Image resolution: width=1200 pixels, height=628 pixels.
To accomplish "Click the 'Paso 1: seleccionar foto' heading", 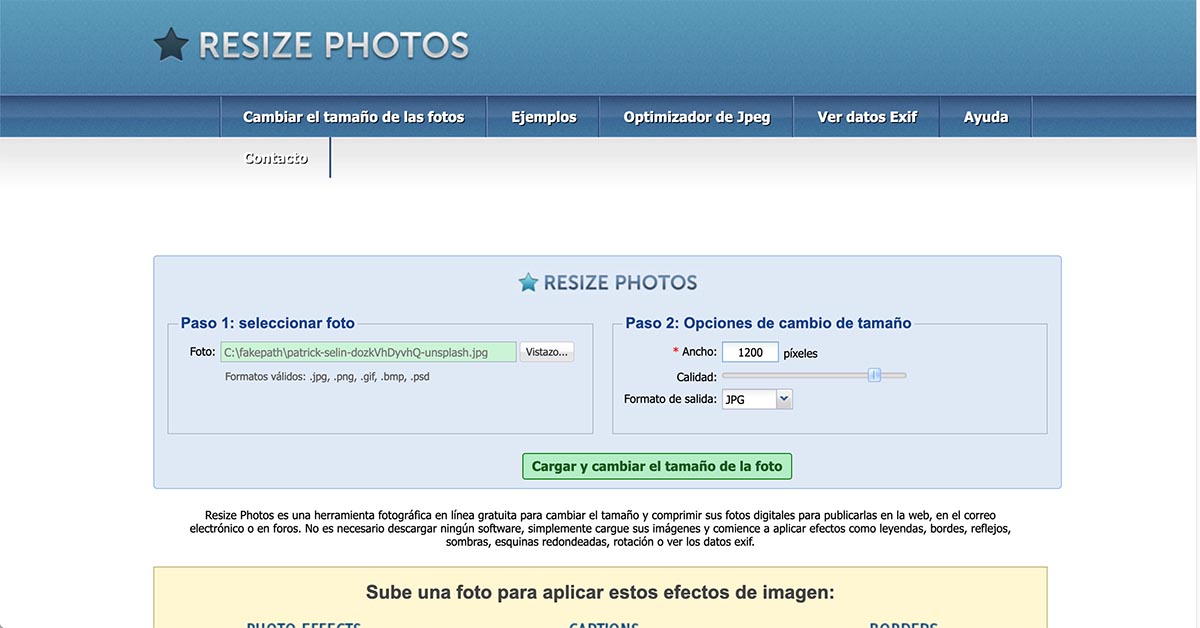I will pyautogui.click(x=268, y=323).
